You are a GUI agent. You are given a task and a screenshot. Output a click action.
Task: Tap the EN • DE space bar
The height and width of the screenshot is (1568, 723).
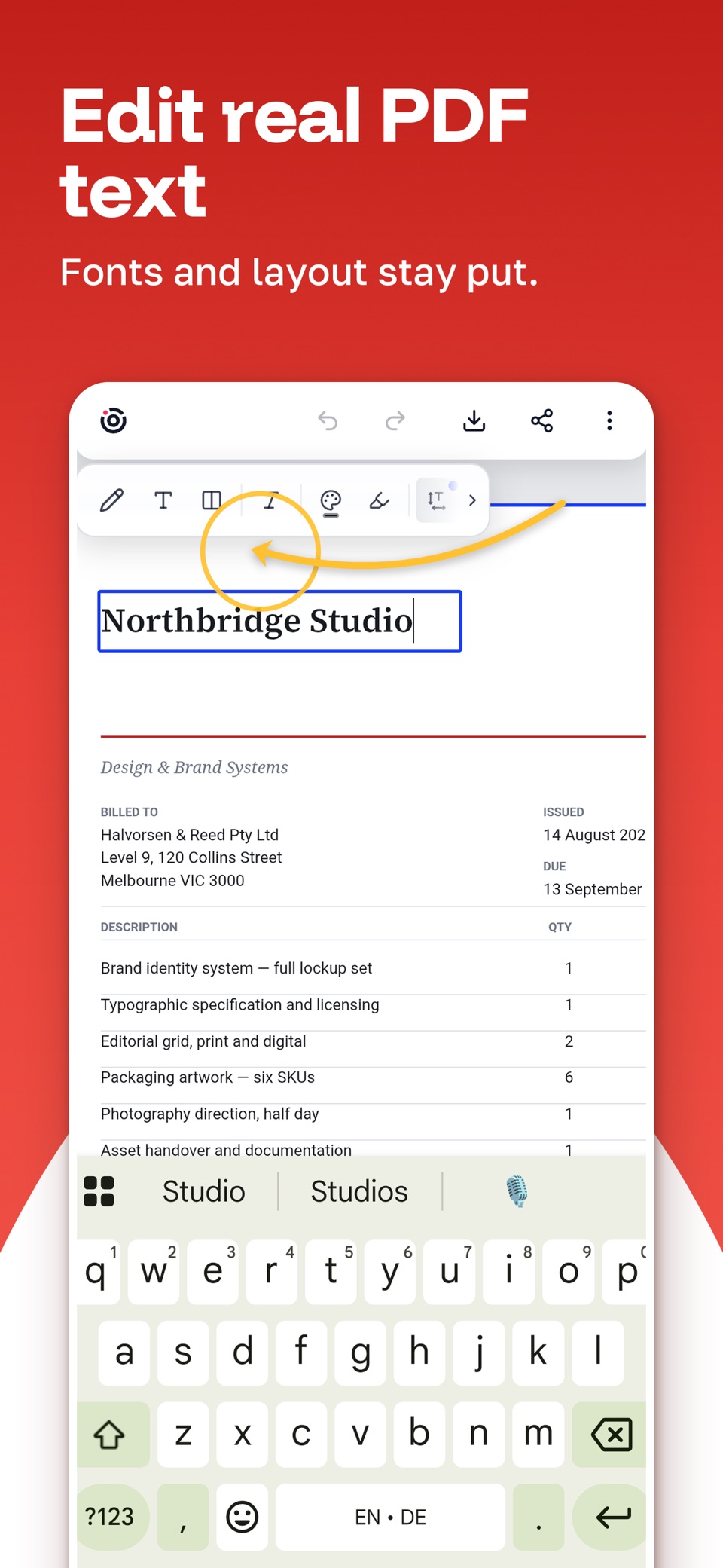[x=390, y=1516]
